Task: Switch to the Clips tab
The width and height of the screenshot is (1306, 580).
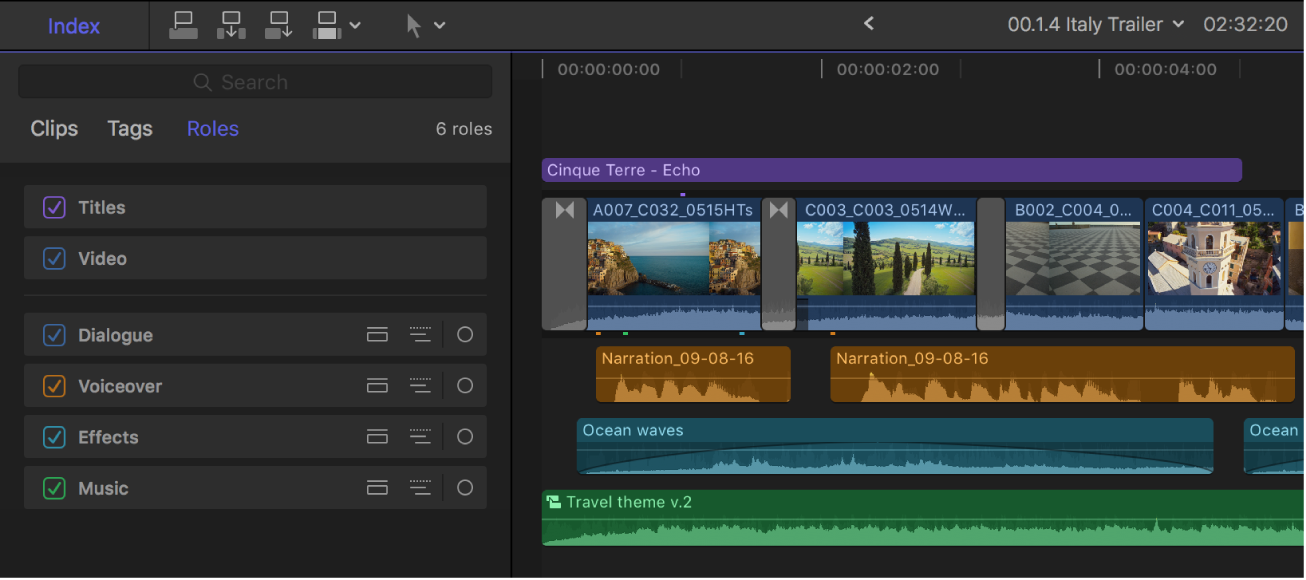Action: [54, 128]
